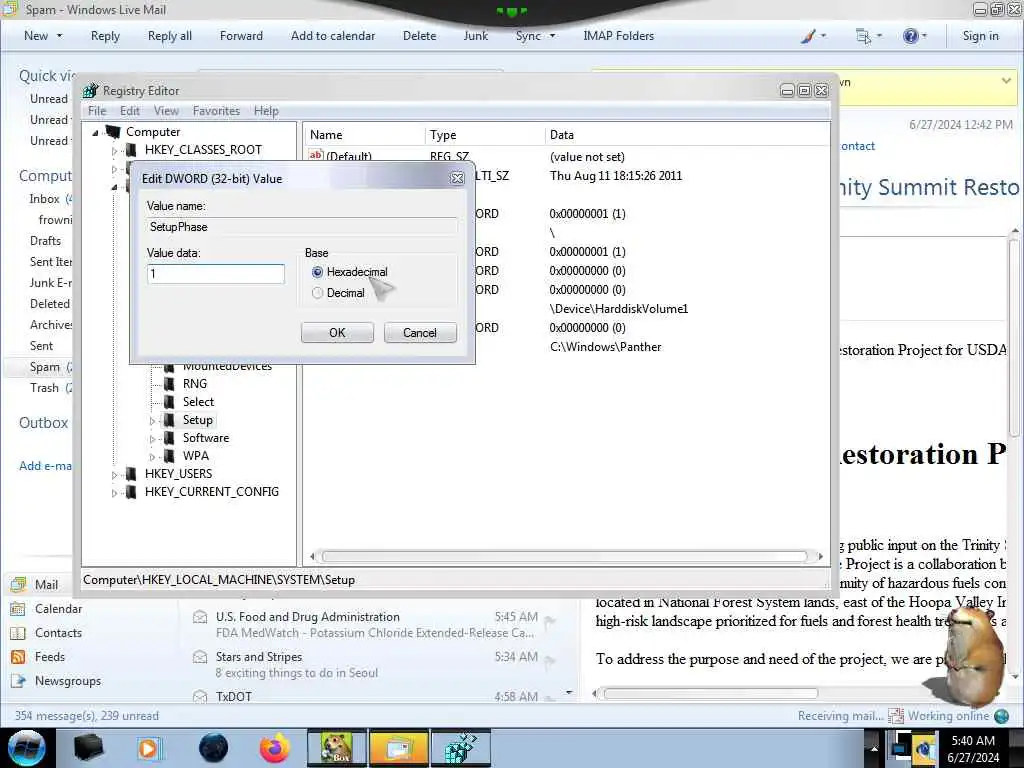
Task: Open the menus layout icon
Action: (863, 36)
